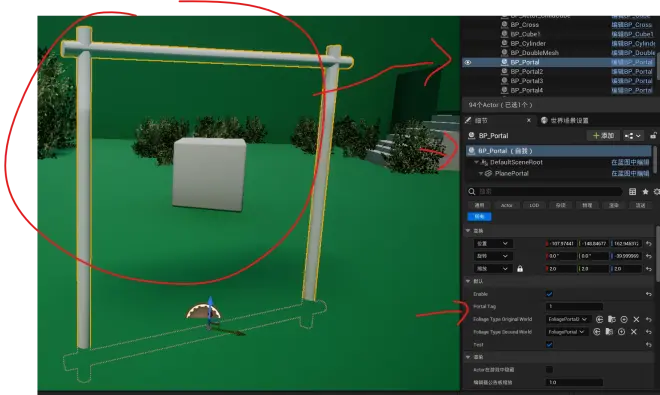
Task: Open the scale type dropdown
Action: 493,269
